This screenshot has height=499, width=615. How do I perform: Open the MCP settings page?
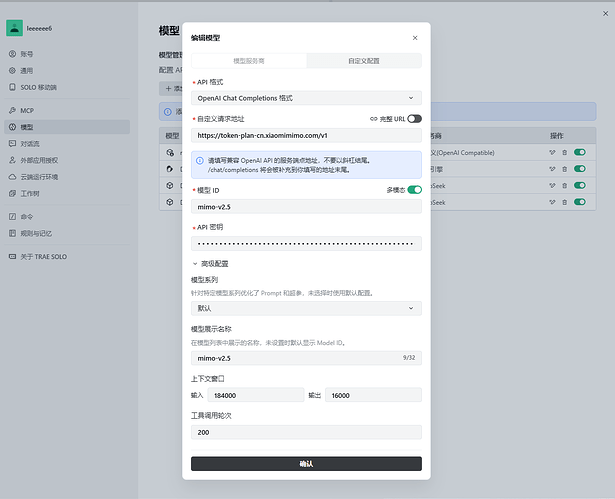tap(67, 111)
